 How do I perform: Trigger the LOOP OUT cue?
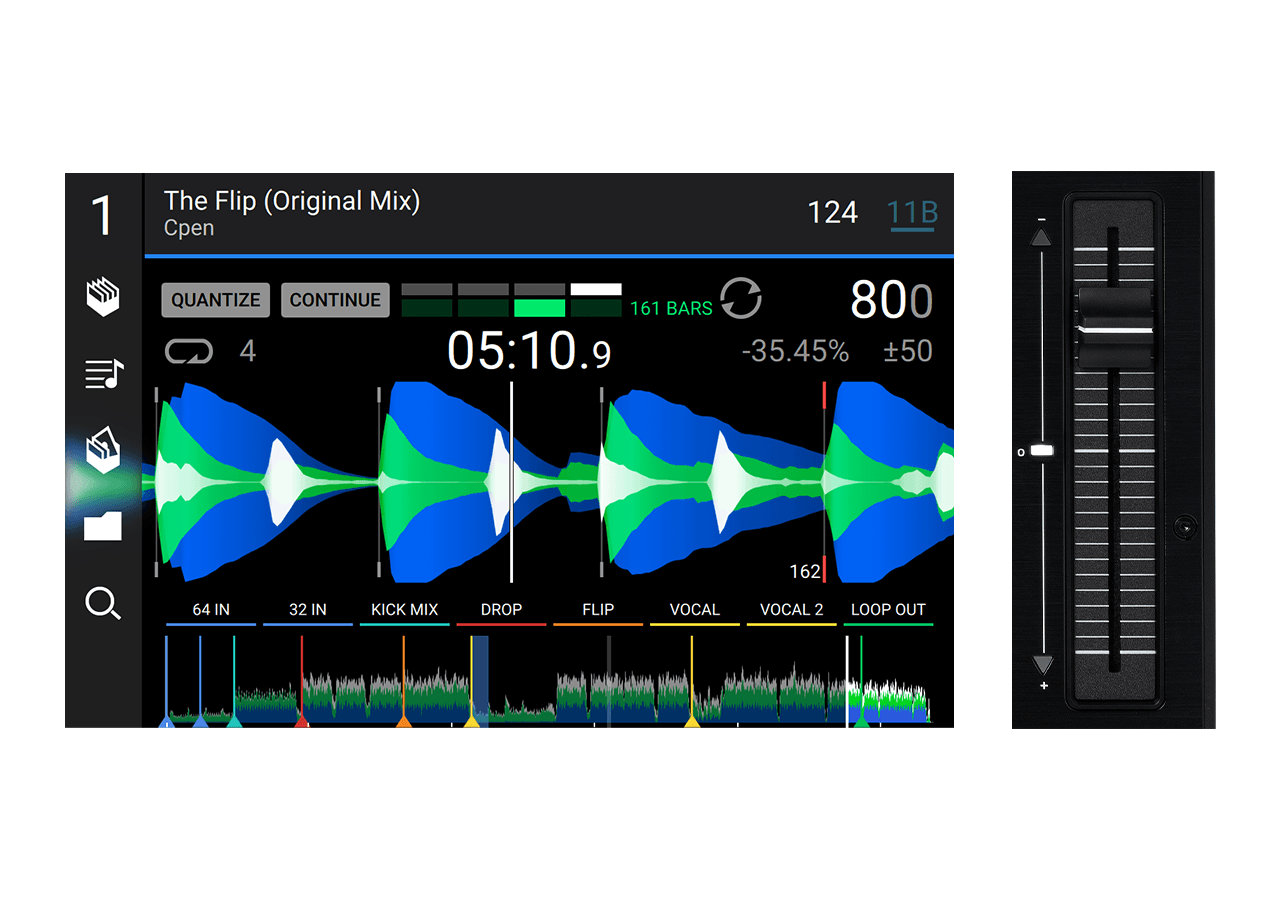click(888, 610)
